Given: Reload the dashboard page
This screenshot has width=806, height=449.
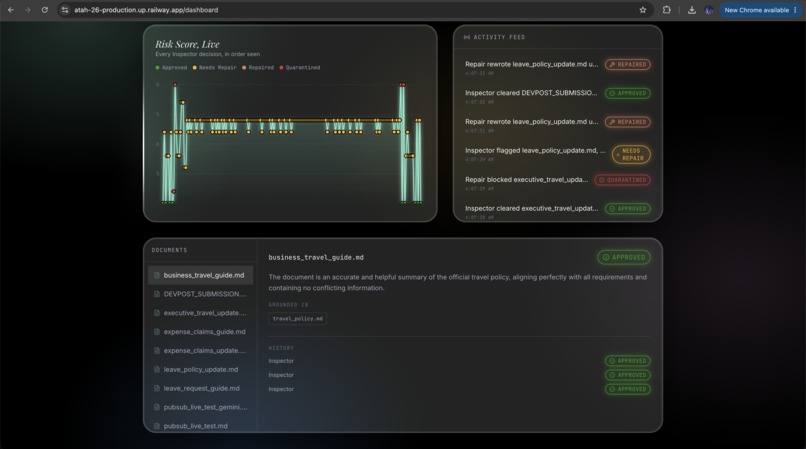Looking at the screenshot, I should click(45, 10).
